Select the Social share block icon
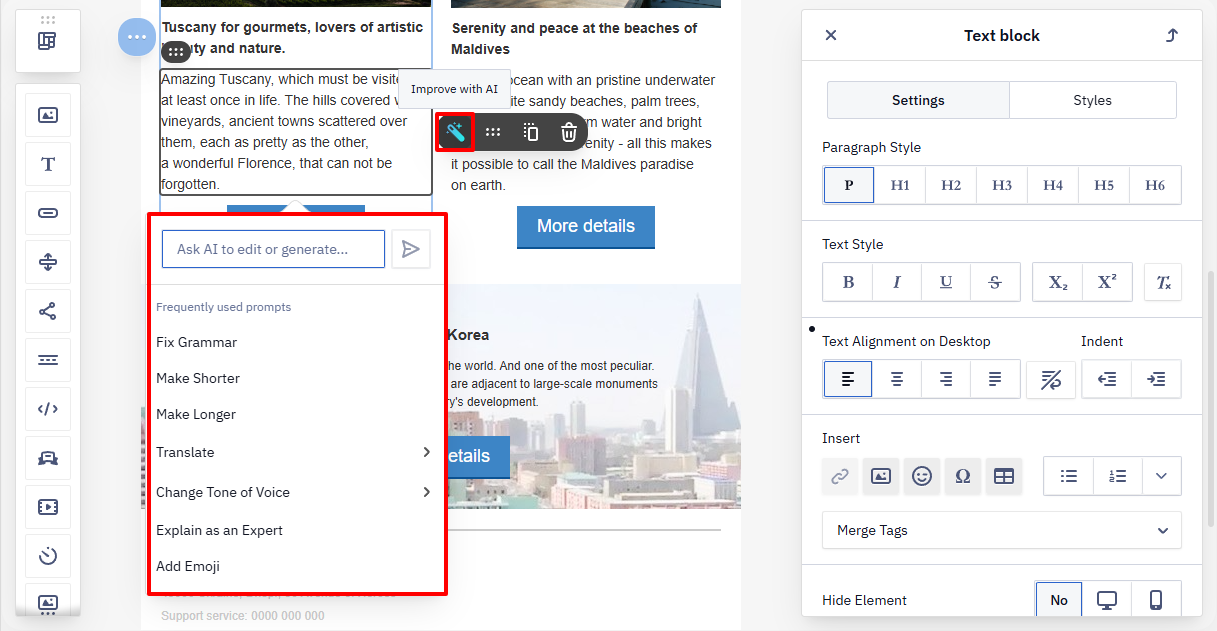The width and height of the screenshot is (1217, 631). point(48,311)
